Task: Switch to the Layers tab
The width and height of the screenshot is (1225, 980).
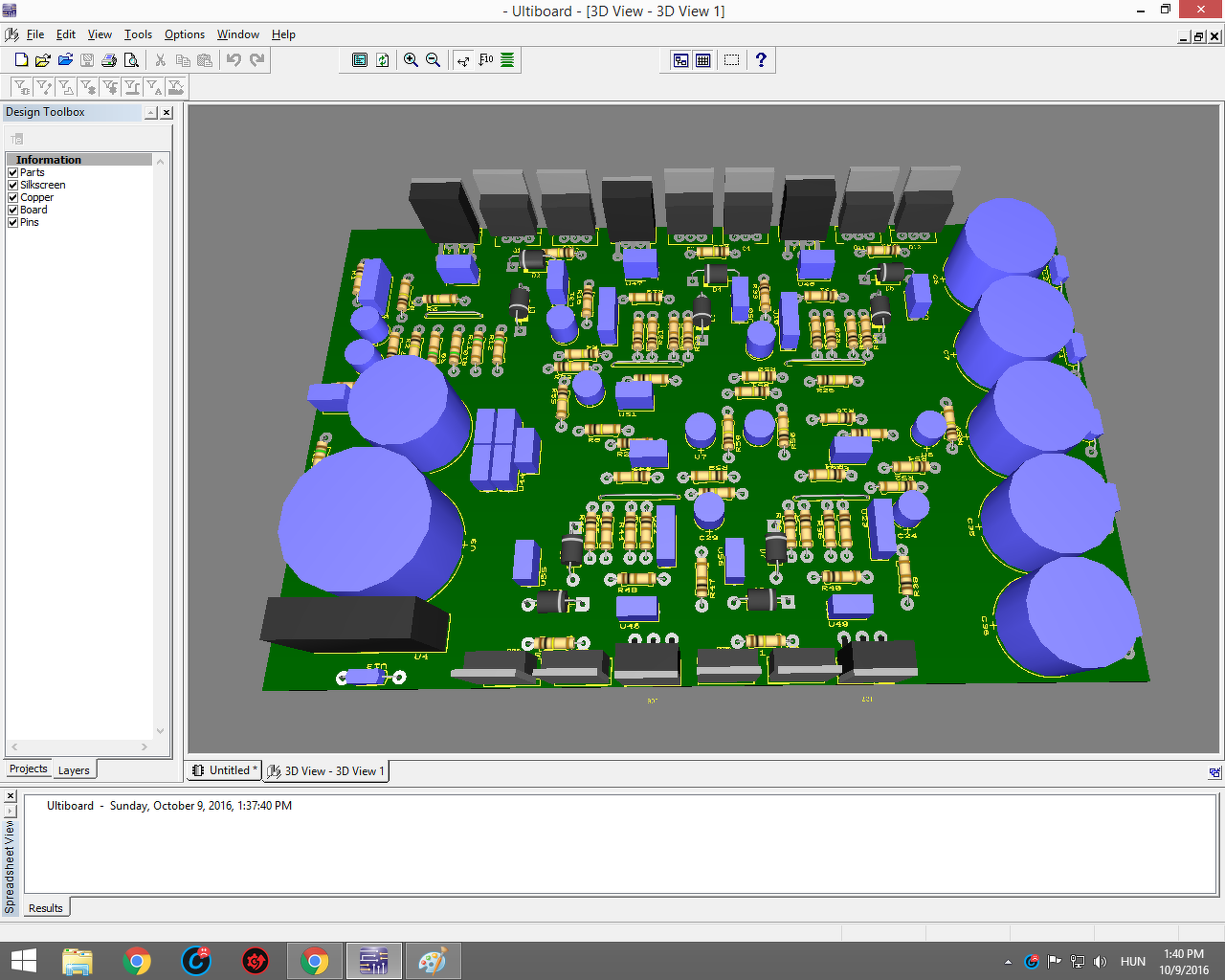Action: (x=74, y=770)
